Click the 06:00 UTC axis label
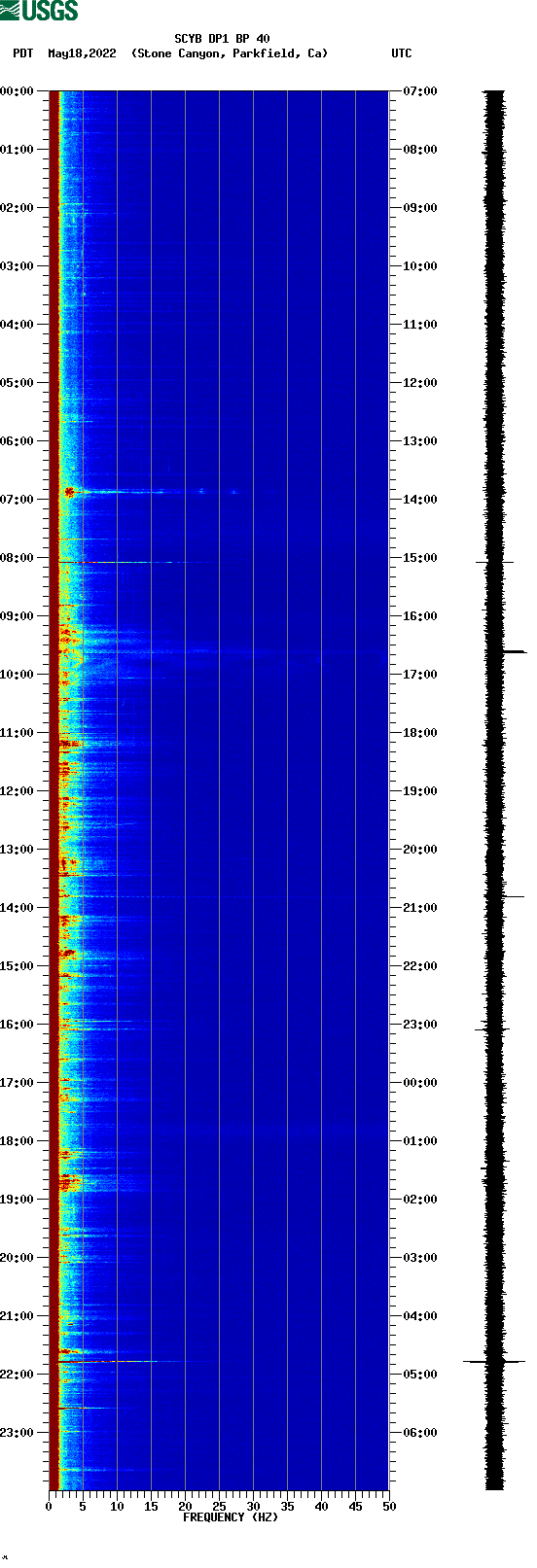The image size is (537, 1568). tap(420, 1433)
